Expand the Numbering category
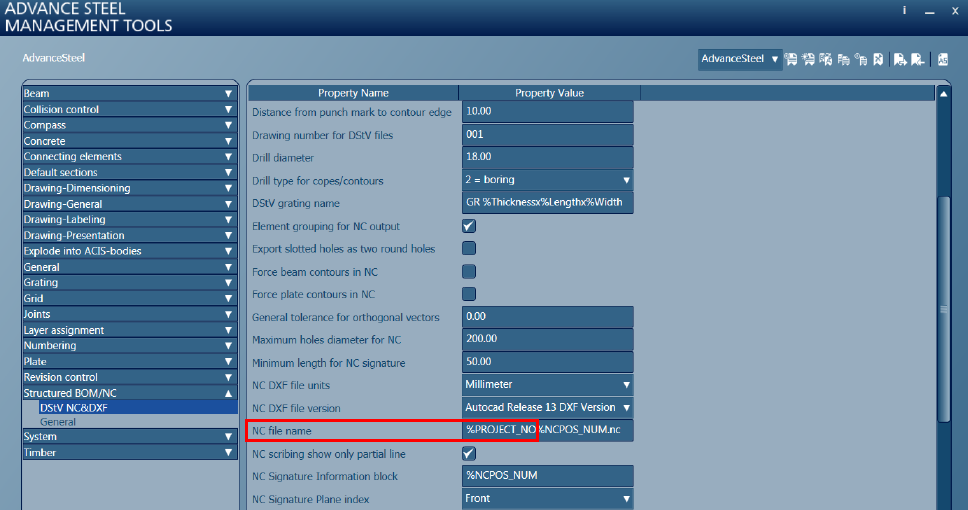The width and height of the screenshot is (968, 510). pyautogui.click(x=130, y=345)
